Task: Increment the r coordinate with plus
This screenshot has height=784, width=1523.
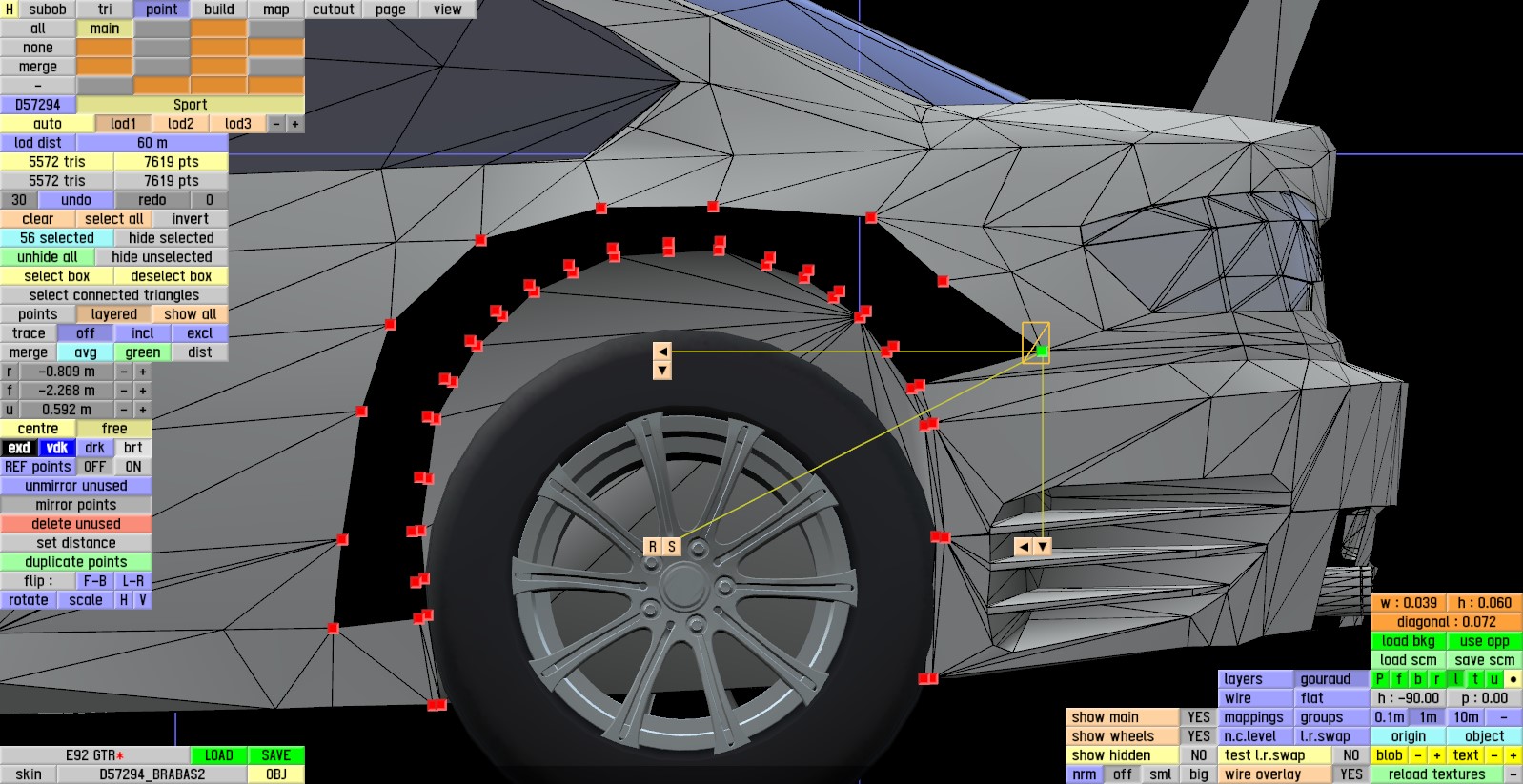Action: 143,372
